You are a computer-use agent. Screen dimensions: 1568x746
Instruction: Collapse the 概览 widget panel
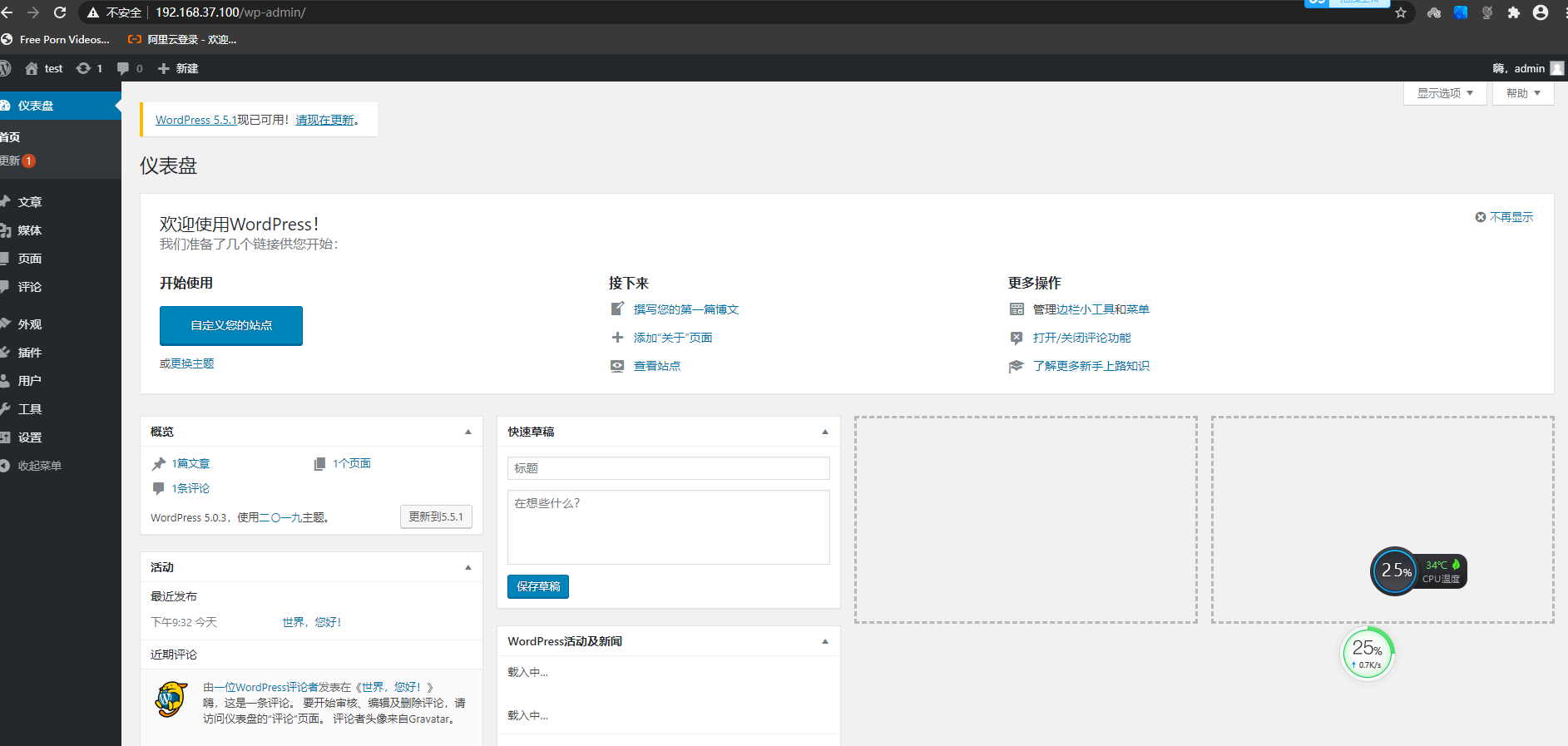pos(468,432)
